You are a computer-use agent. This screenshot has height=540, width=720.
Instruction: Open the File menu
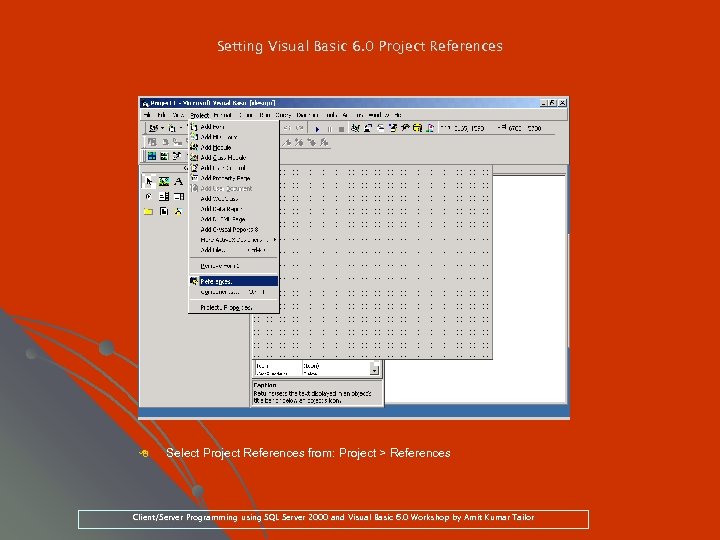tap(147, 115)
